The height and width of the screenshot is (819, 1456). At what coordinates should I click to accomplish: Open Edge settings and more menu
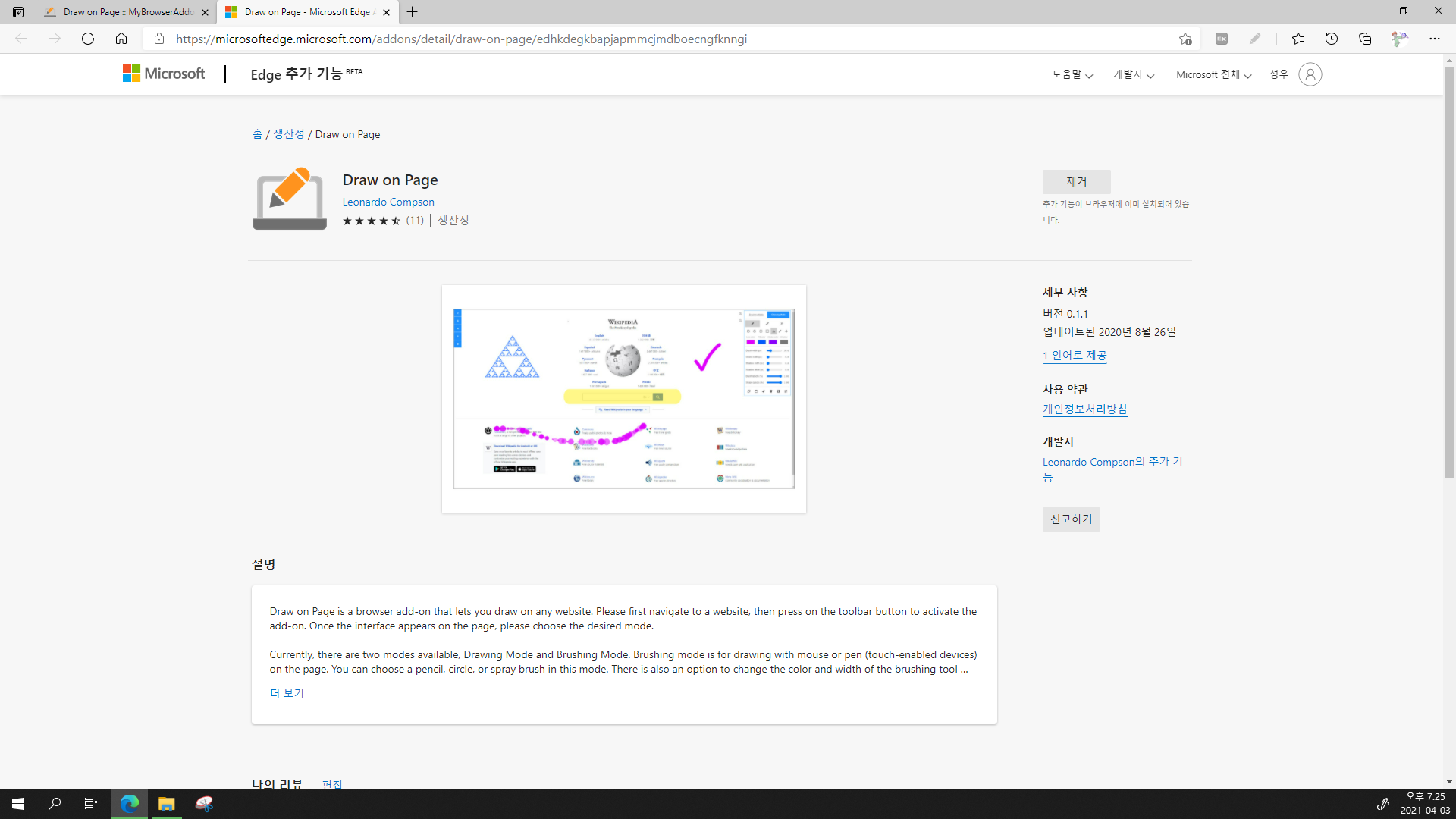pyautogui.click(x=1434, y=39)
